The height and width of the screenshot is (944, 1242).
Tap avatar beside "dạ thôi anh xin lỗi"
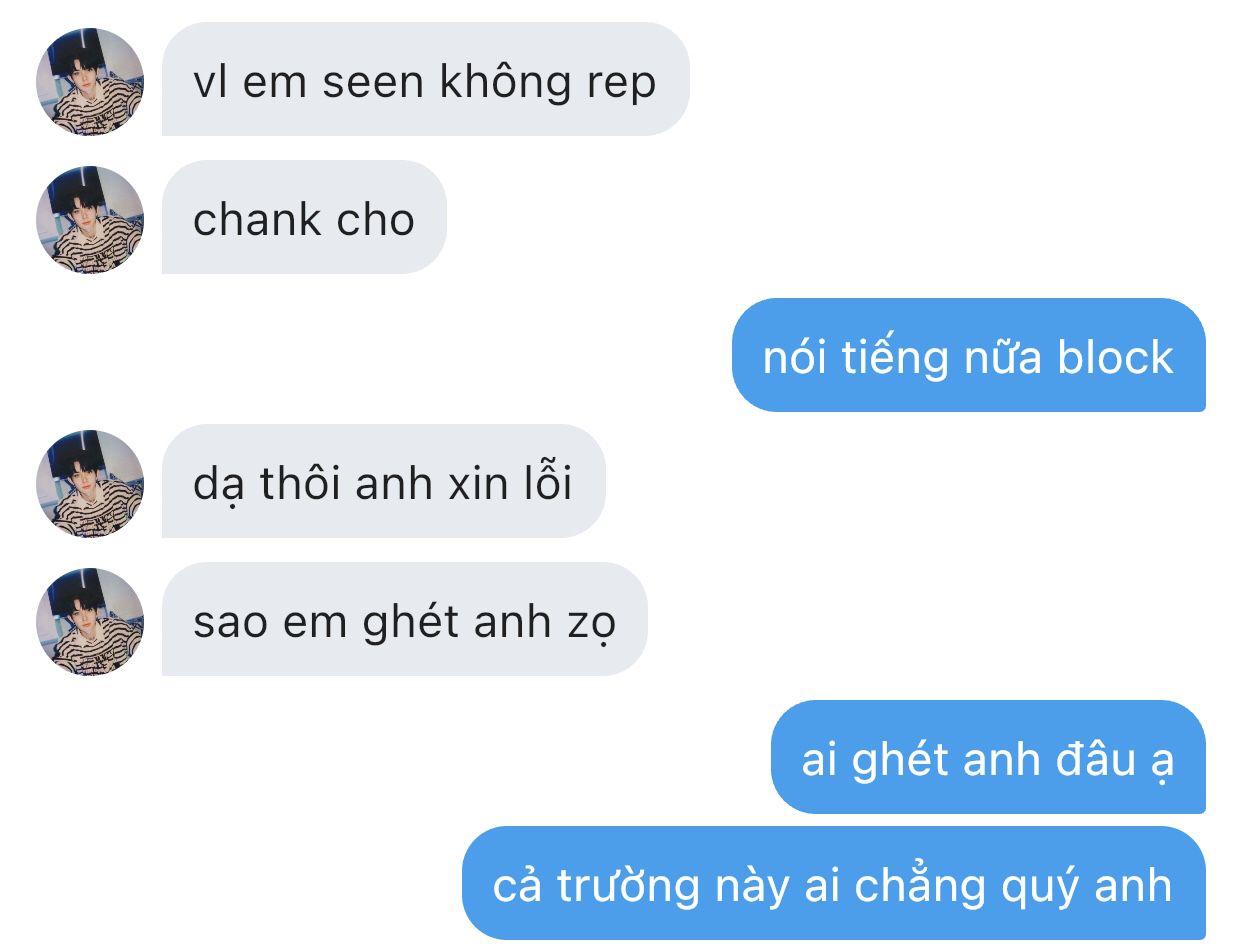(x=90, y=483)
